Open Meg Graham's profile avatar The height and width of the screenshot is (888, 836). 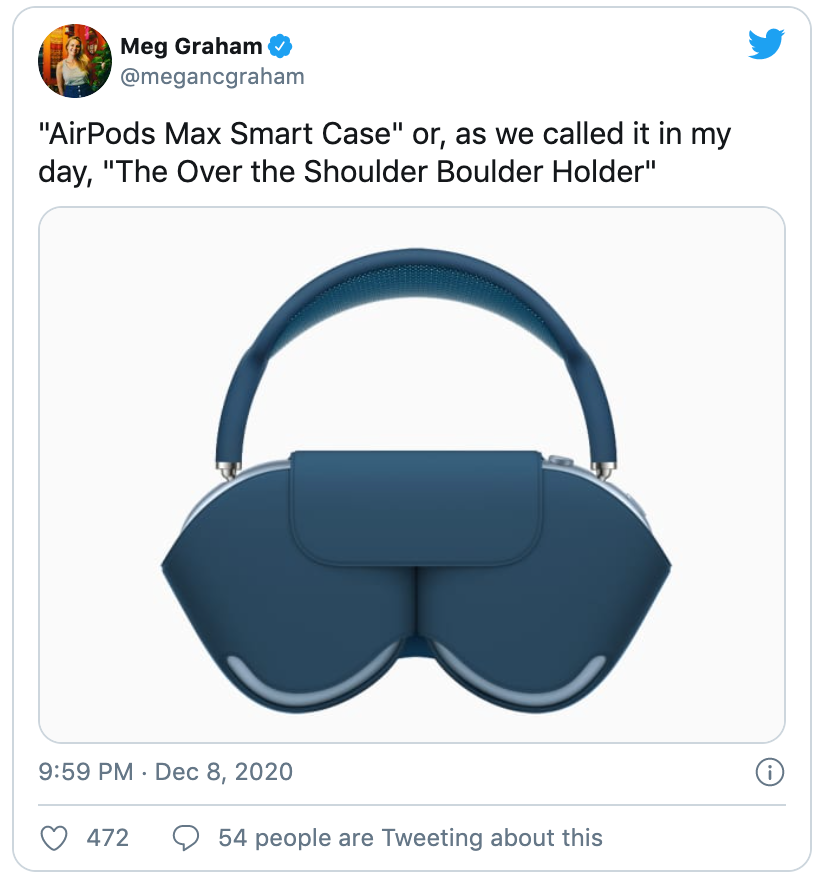pyautogui.click(x=75, y=61)
